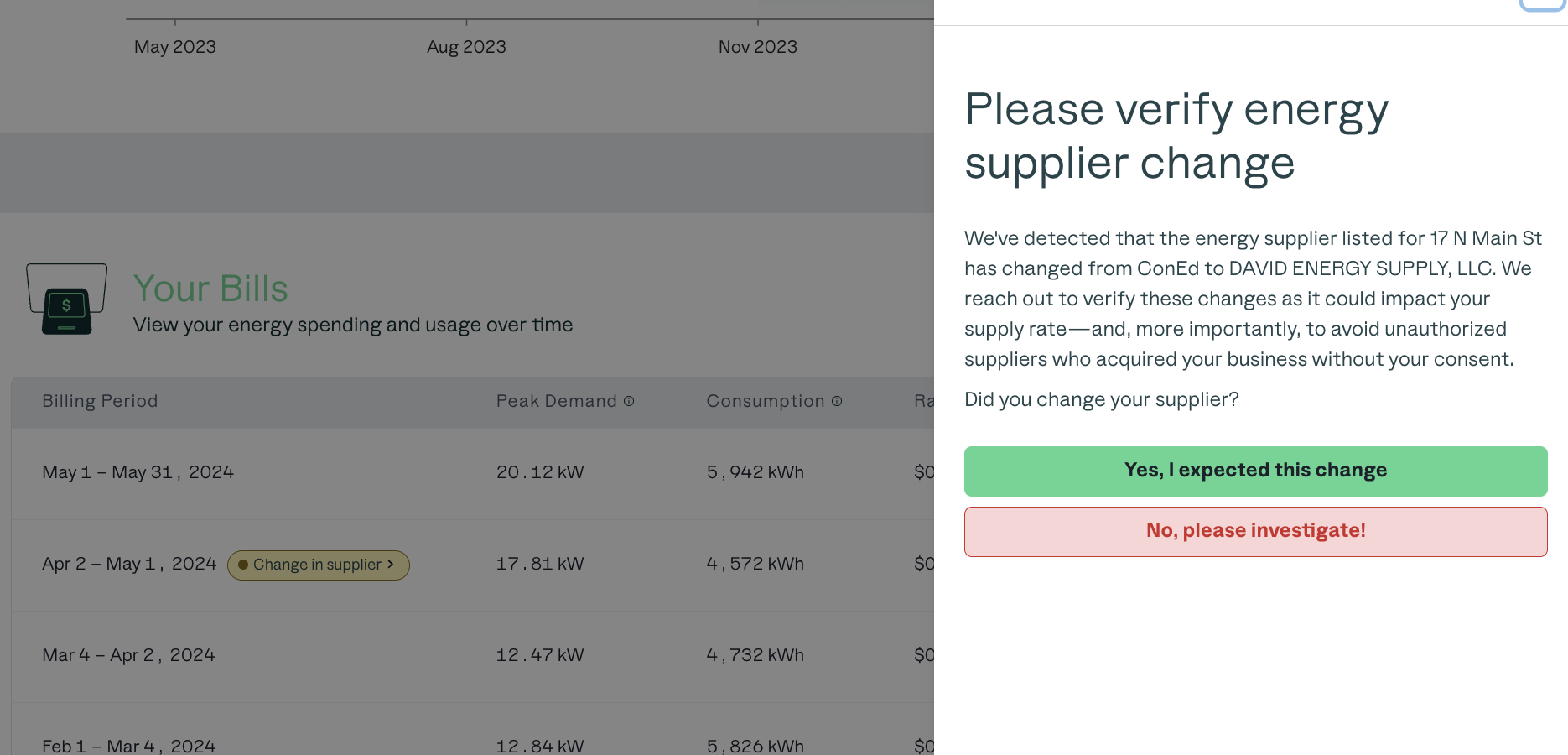Select the Consumption column header
The image size is (1568, 755).
pyautogui.click(x=766, y=401)
